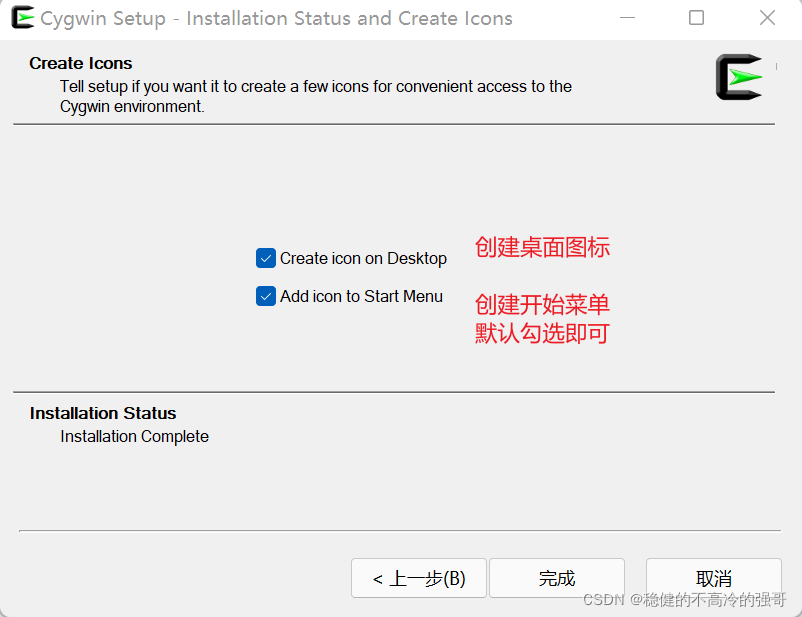Toggle the Create icon on Desktop checkbox
This screenshot has height=617, width=802.
265,258
